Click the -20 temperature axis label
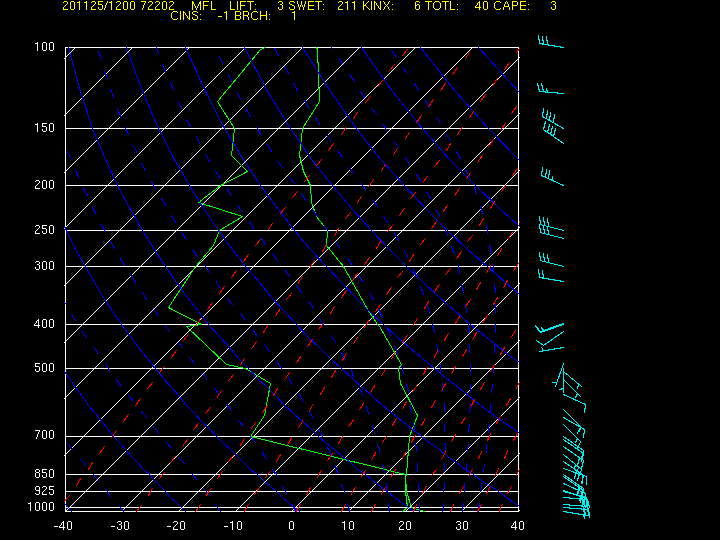Viewport: 720px width, 540px height. [x=177, y=526]
